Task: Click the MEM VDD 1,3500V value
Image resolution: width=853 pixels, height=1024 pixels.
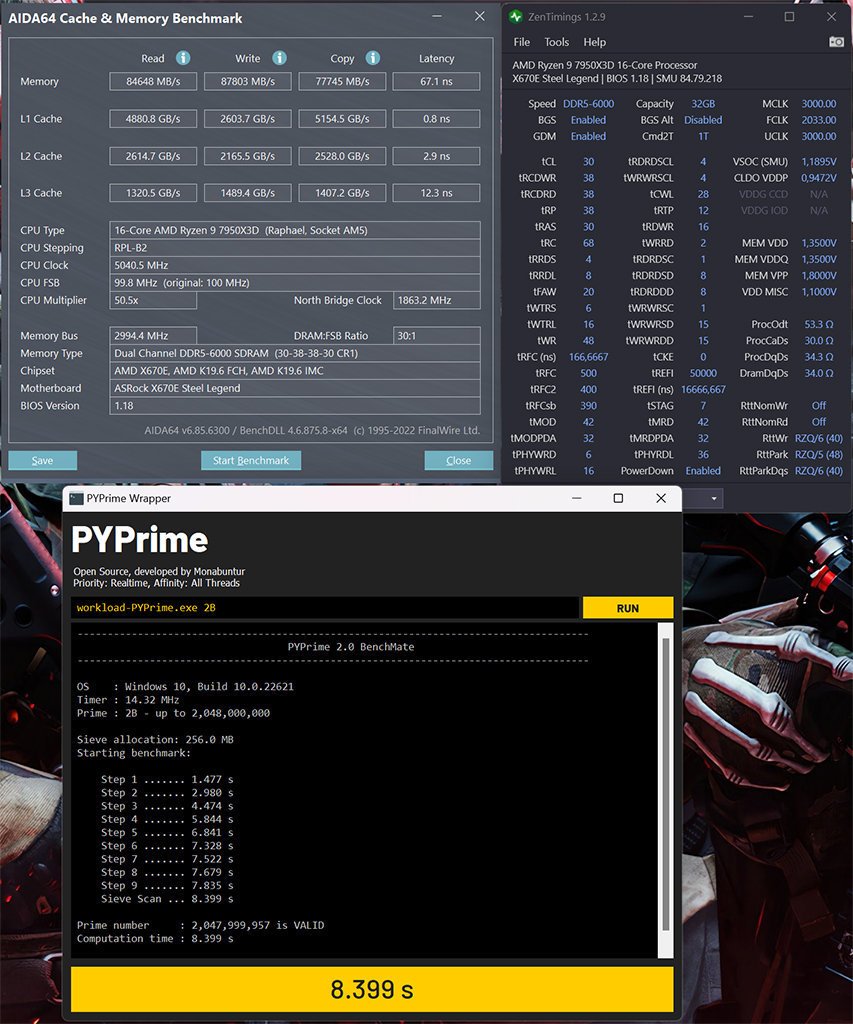Action: tap(819, 243)
